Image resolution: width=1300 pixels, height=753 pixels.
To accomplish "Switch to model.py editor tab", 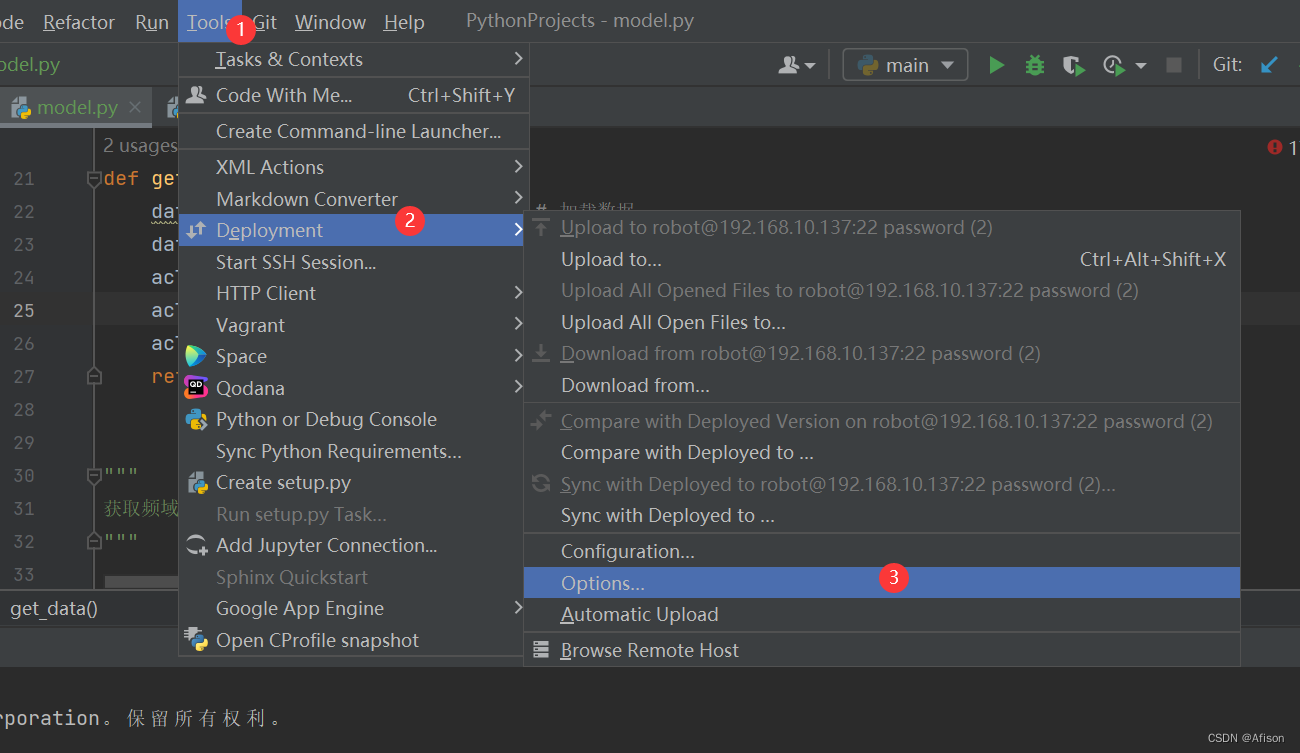I will [77, 108].
